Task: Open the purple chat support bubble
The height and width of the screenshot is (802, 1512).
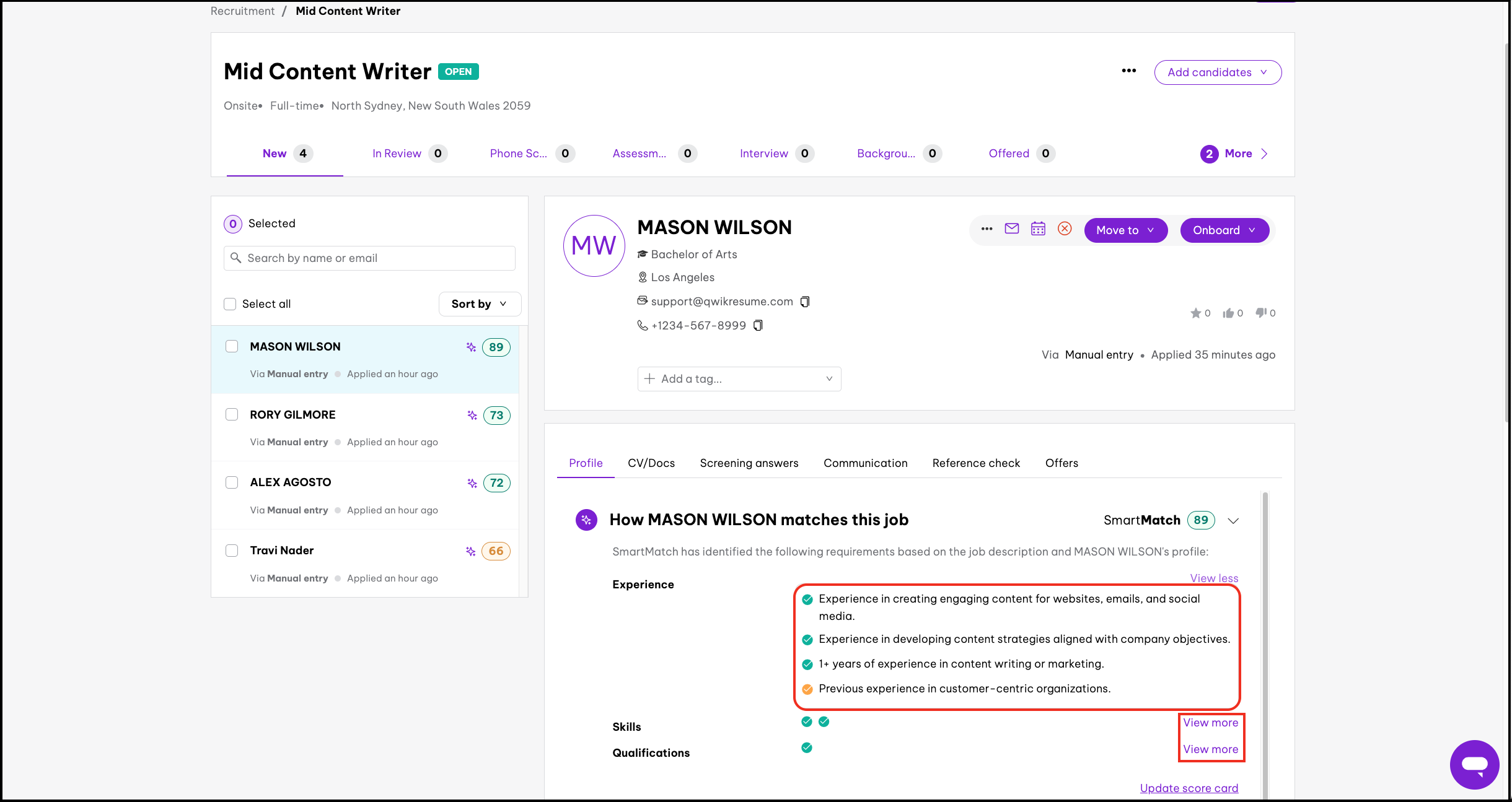Action: coord(1474,764)
